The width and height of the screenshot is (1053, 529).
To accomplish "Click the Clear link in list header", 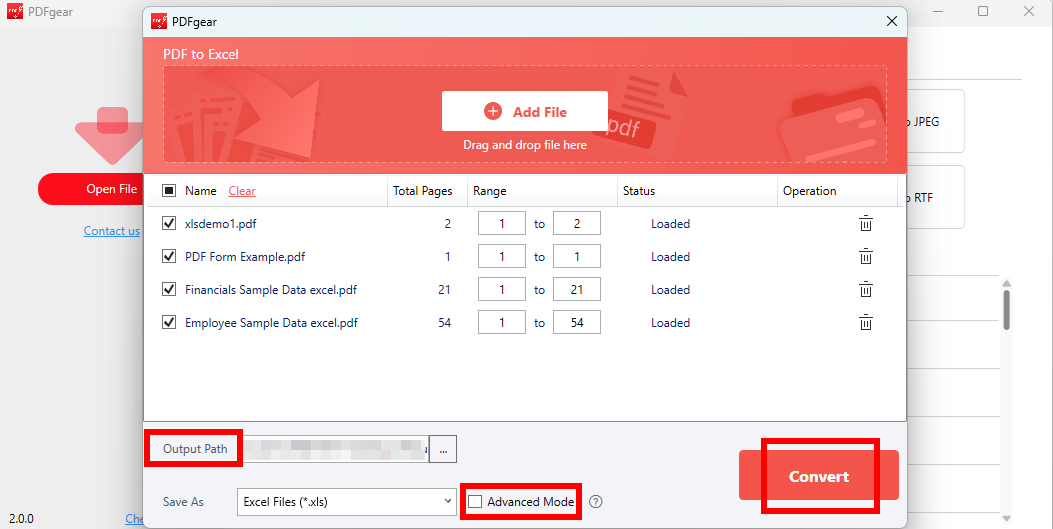I will pos(242,191).
